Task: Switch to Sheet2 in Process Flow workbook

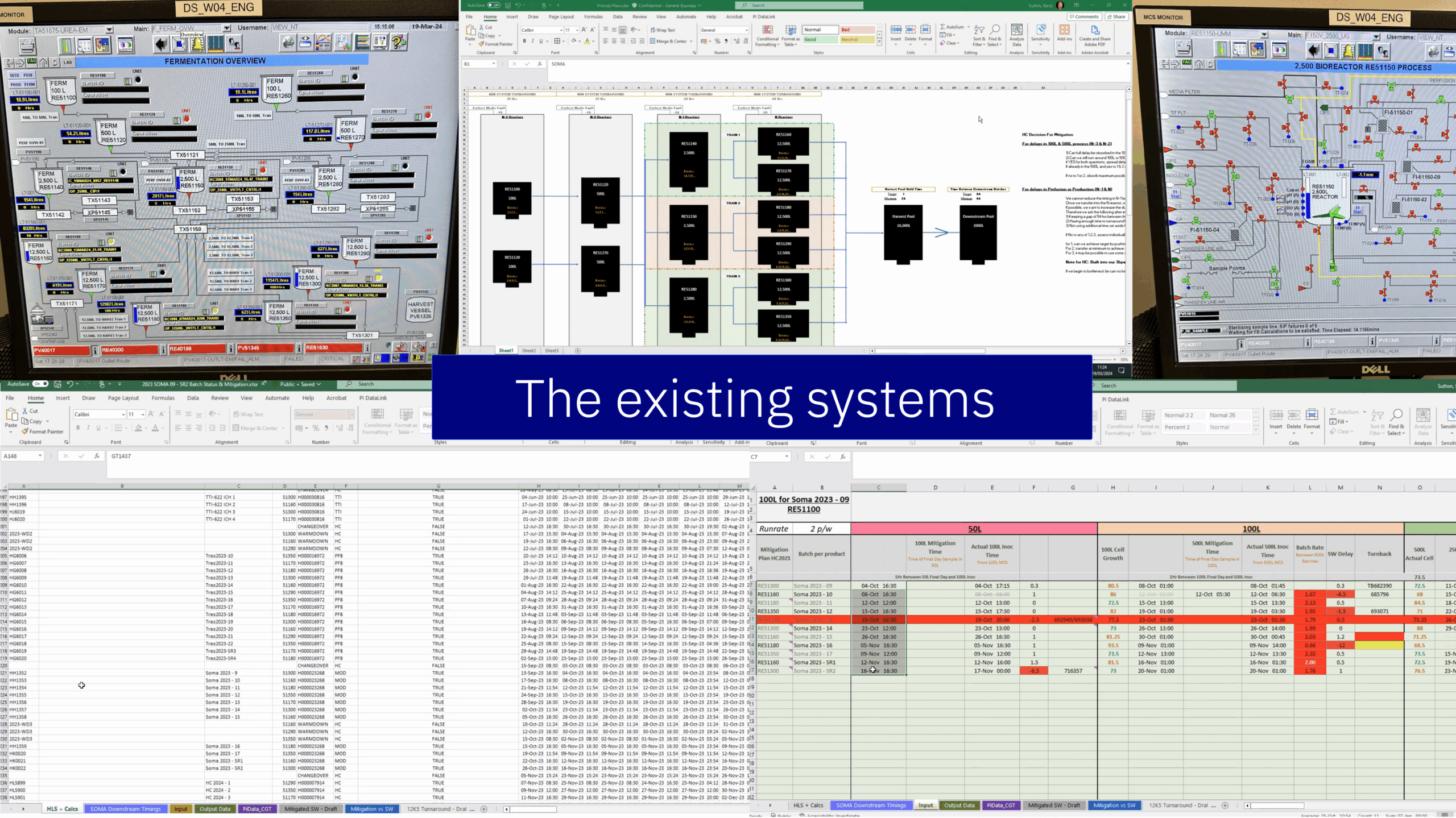Action: point(529,351)
